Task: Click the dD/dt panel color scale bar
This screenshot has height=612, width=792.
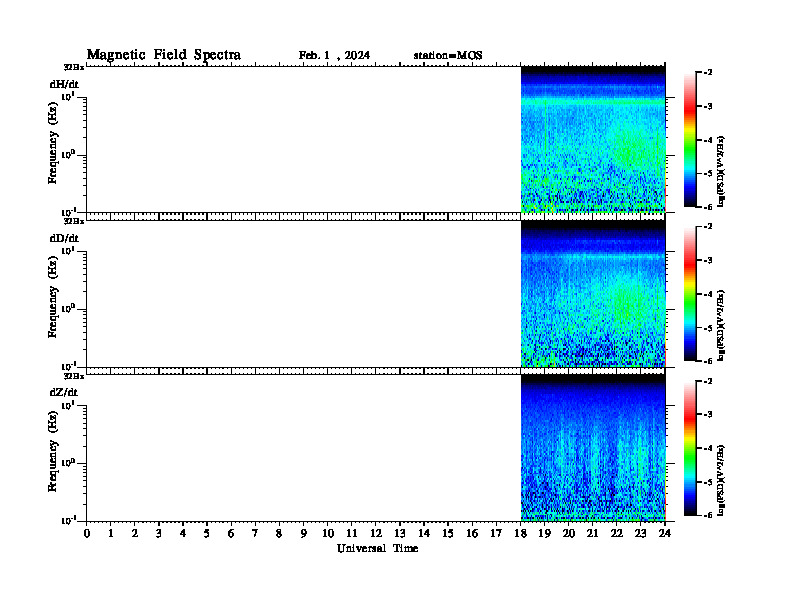Action: (x=690, y=294)
